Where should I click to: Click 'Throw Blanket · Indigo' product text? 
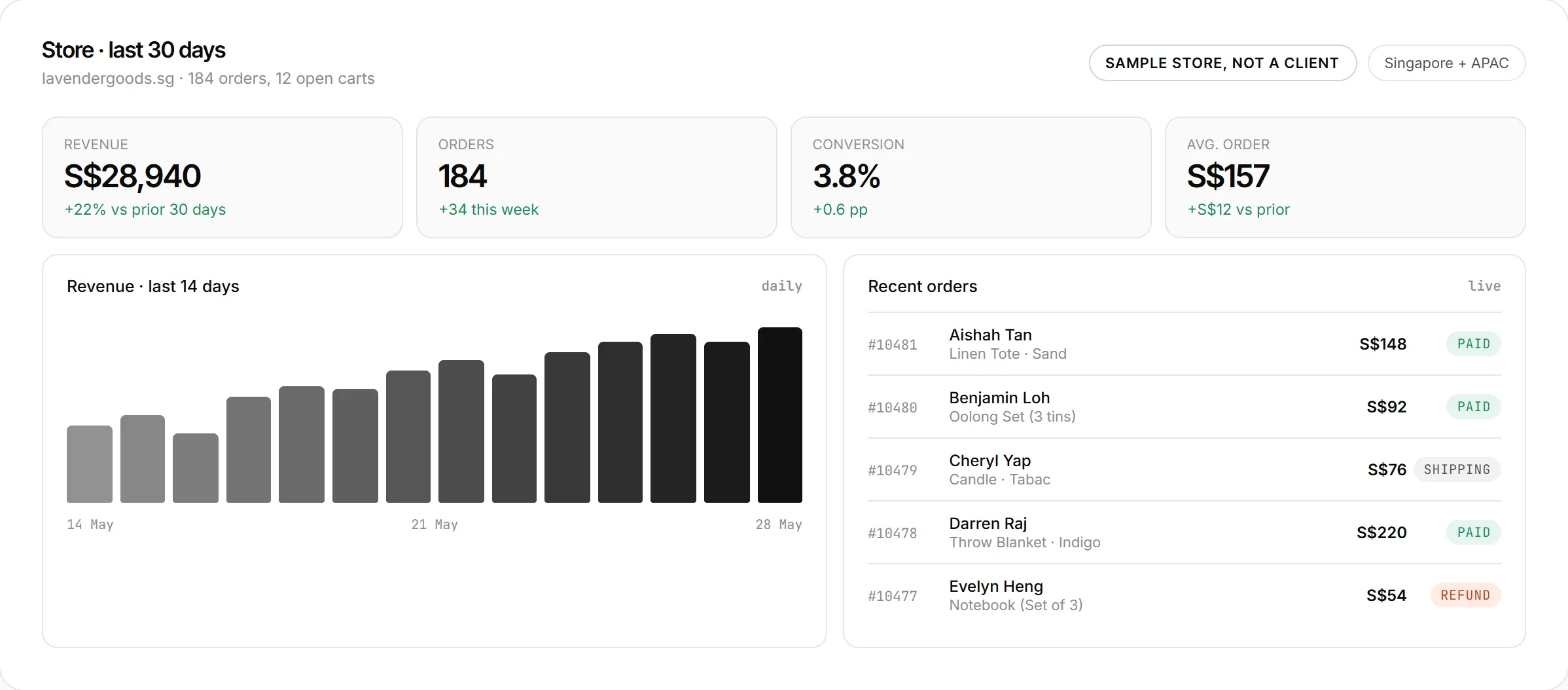[1025, 542]
